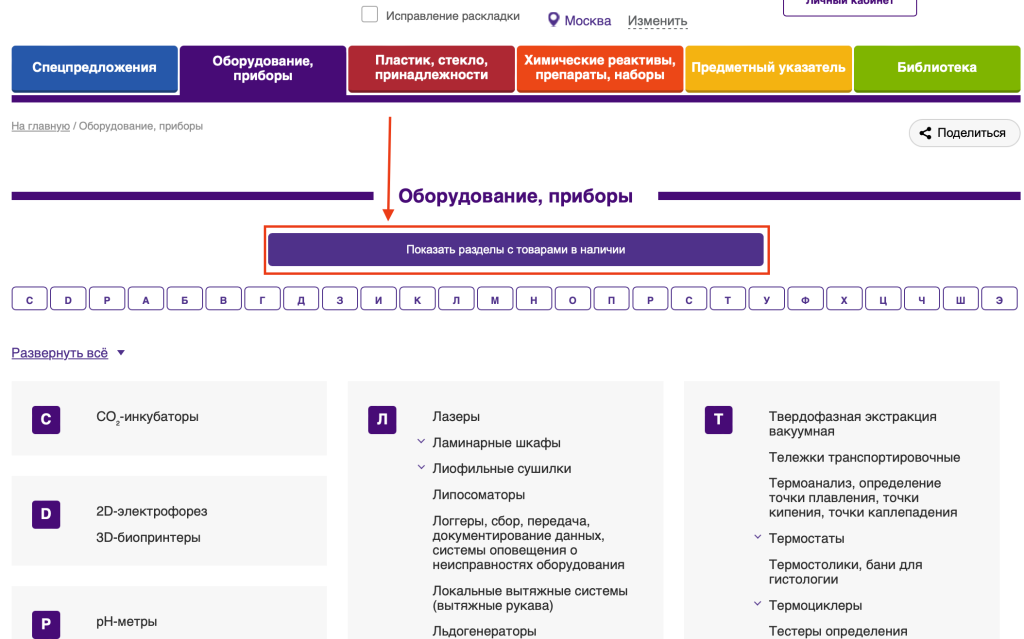Expand the Термостаты subcategory chevron

coord(757,538)
